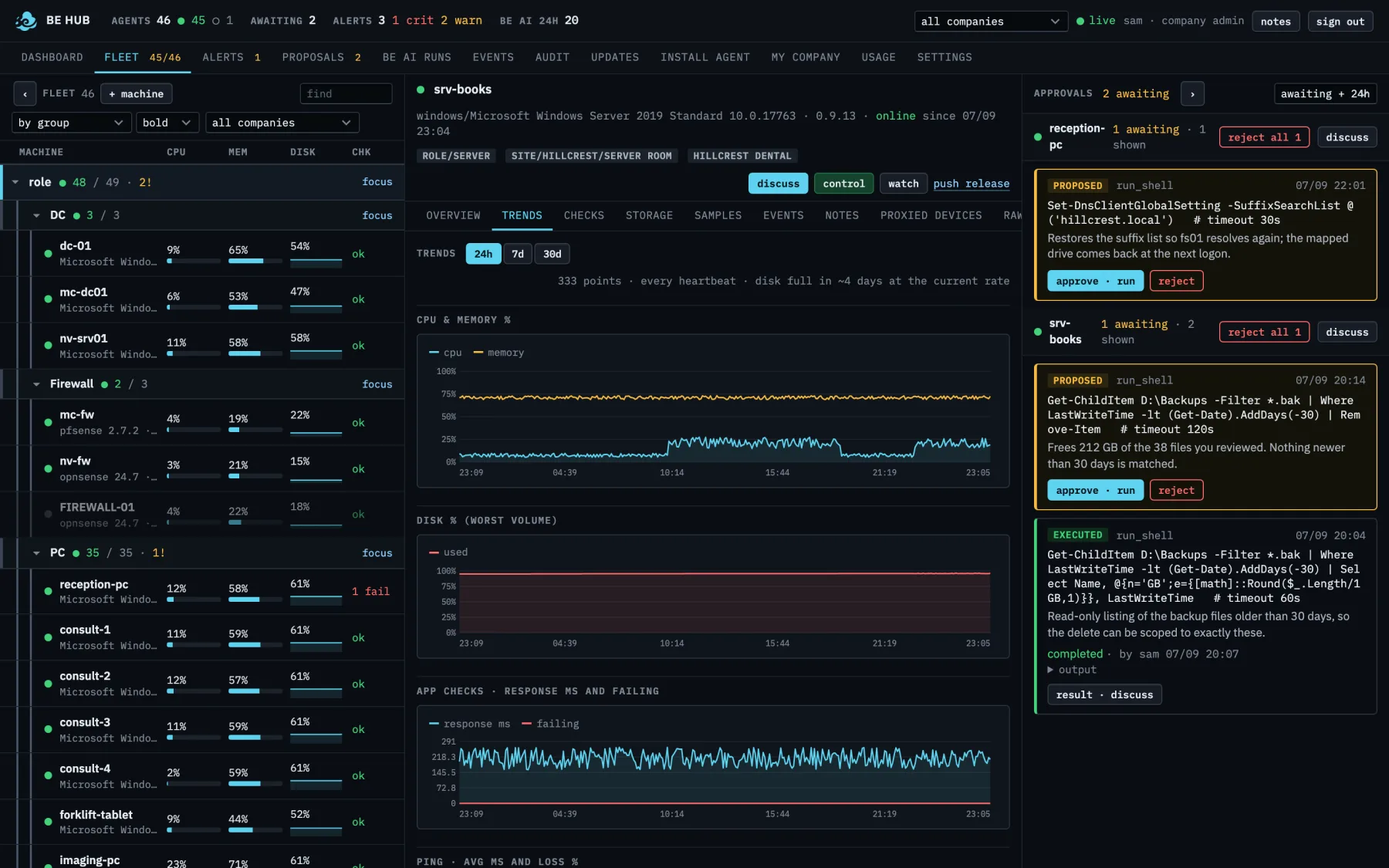Reject the Remove-Item backups proposal
This screenshot has width=1389, height=868.
coord(1176,490)
